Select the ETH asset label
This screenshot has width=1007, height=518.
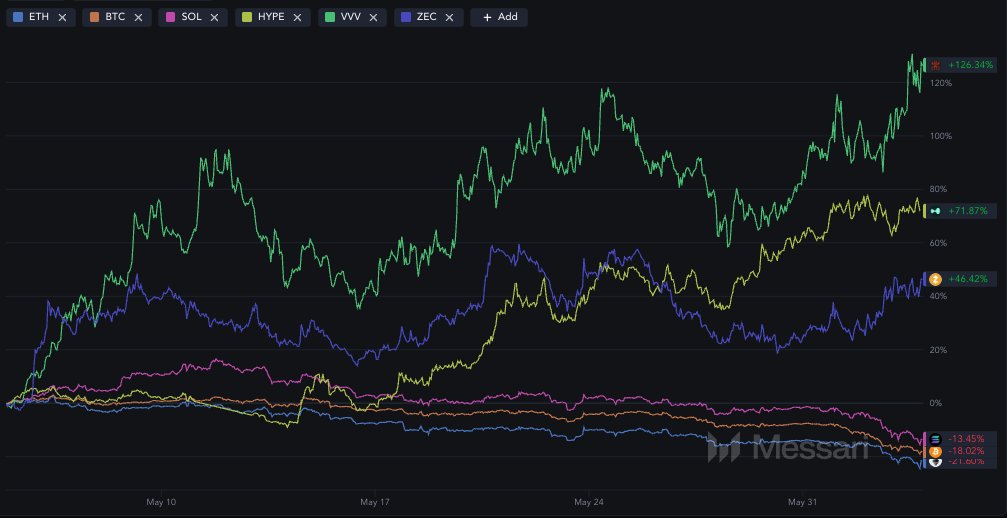point(39,17)
